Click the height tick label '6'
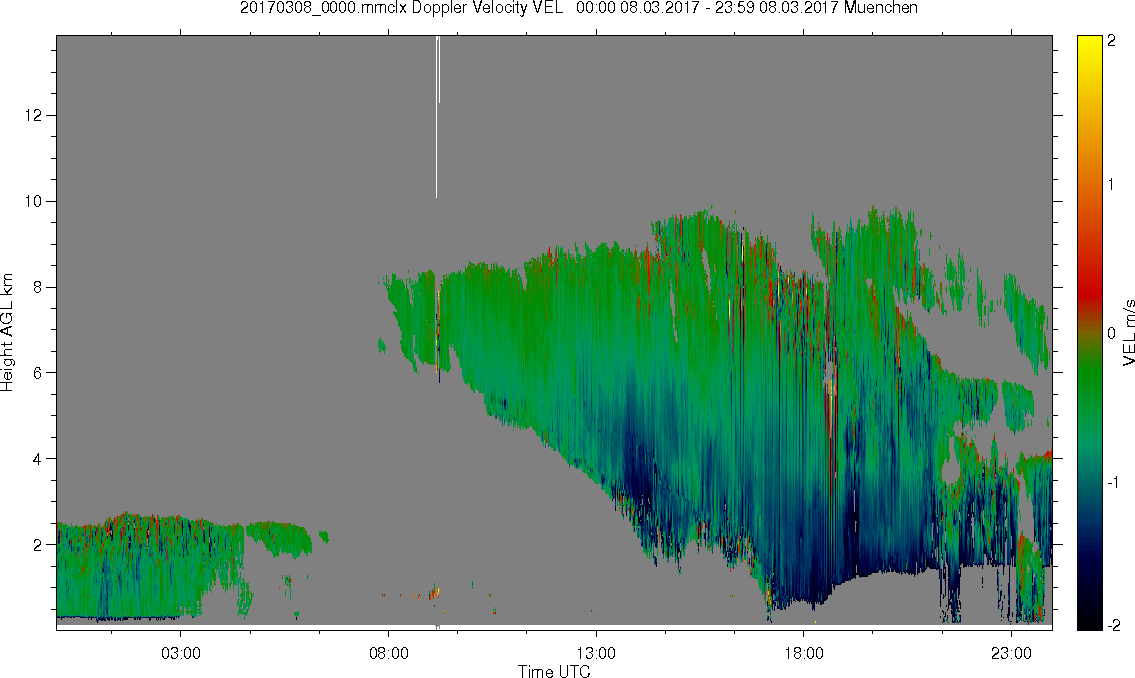 [37, 373]
